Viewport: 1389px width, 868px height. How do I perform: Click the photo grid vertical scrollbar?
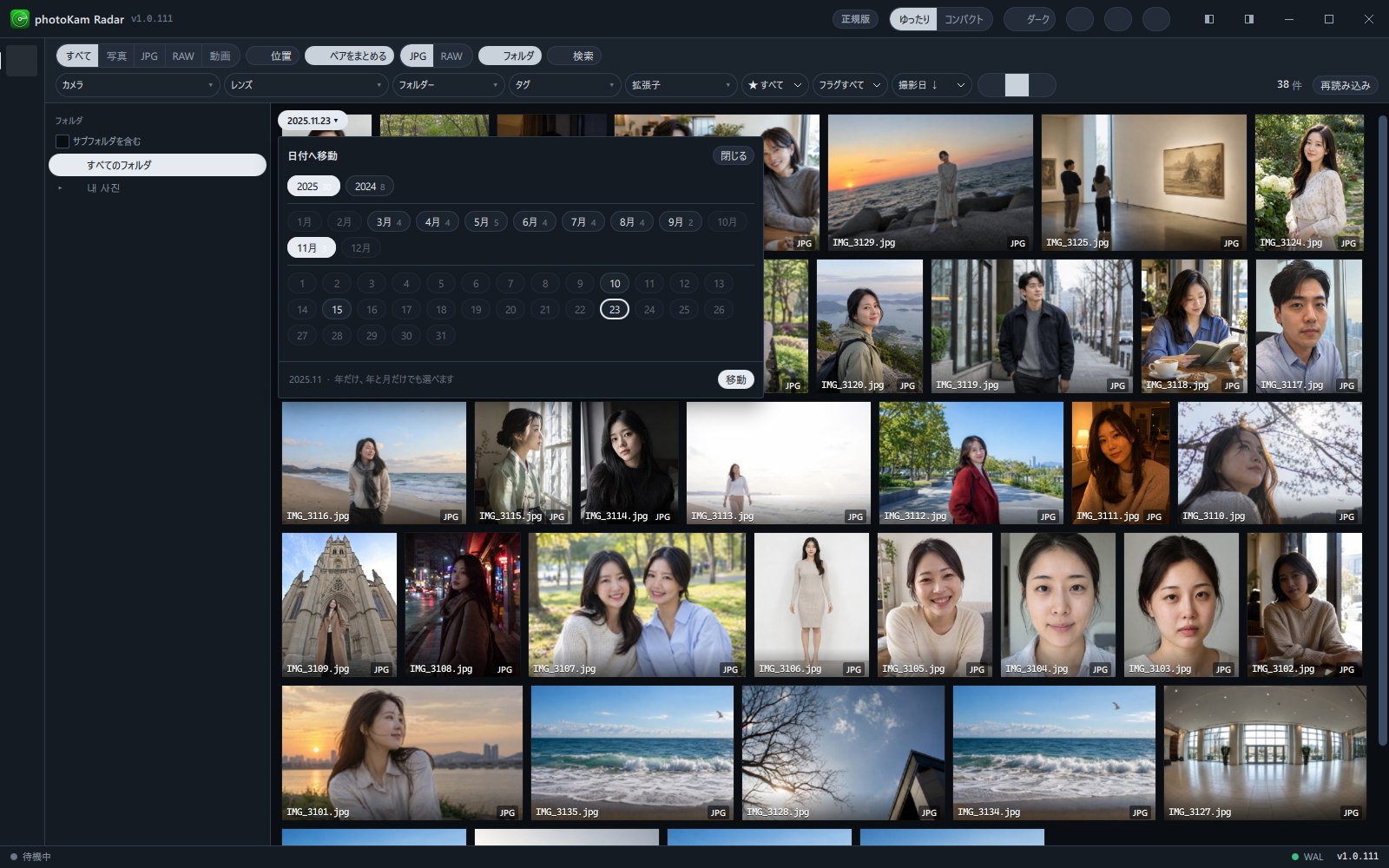tap(1383, 430)
